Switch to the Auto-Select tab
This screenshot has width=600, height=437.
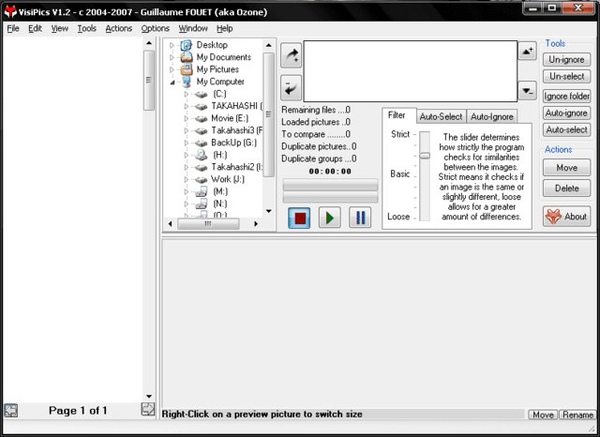(441, 117)
